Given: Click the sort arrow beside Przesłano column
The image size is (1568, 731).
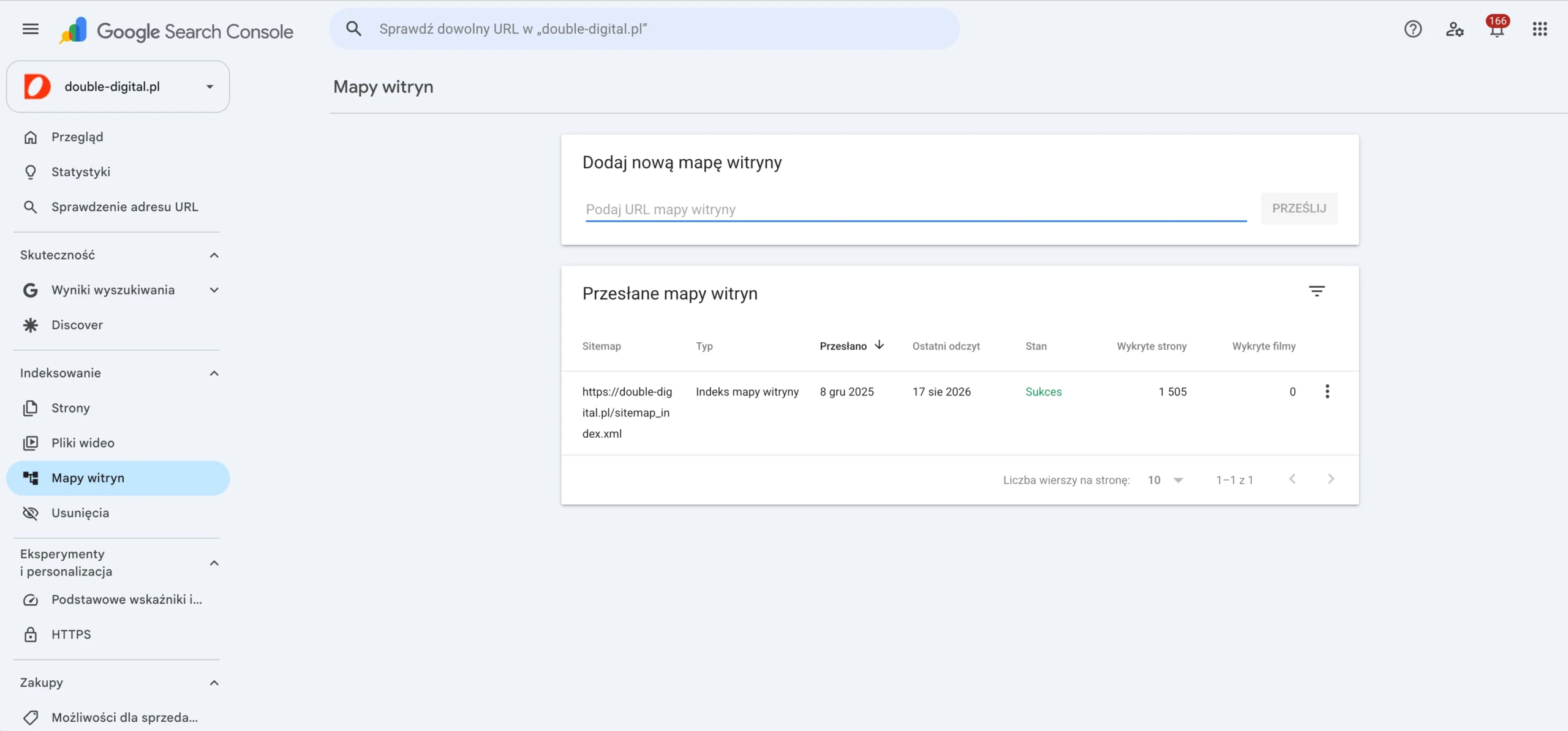Looking at the screenshot, I should (x=879, y=345).
